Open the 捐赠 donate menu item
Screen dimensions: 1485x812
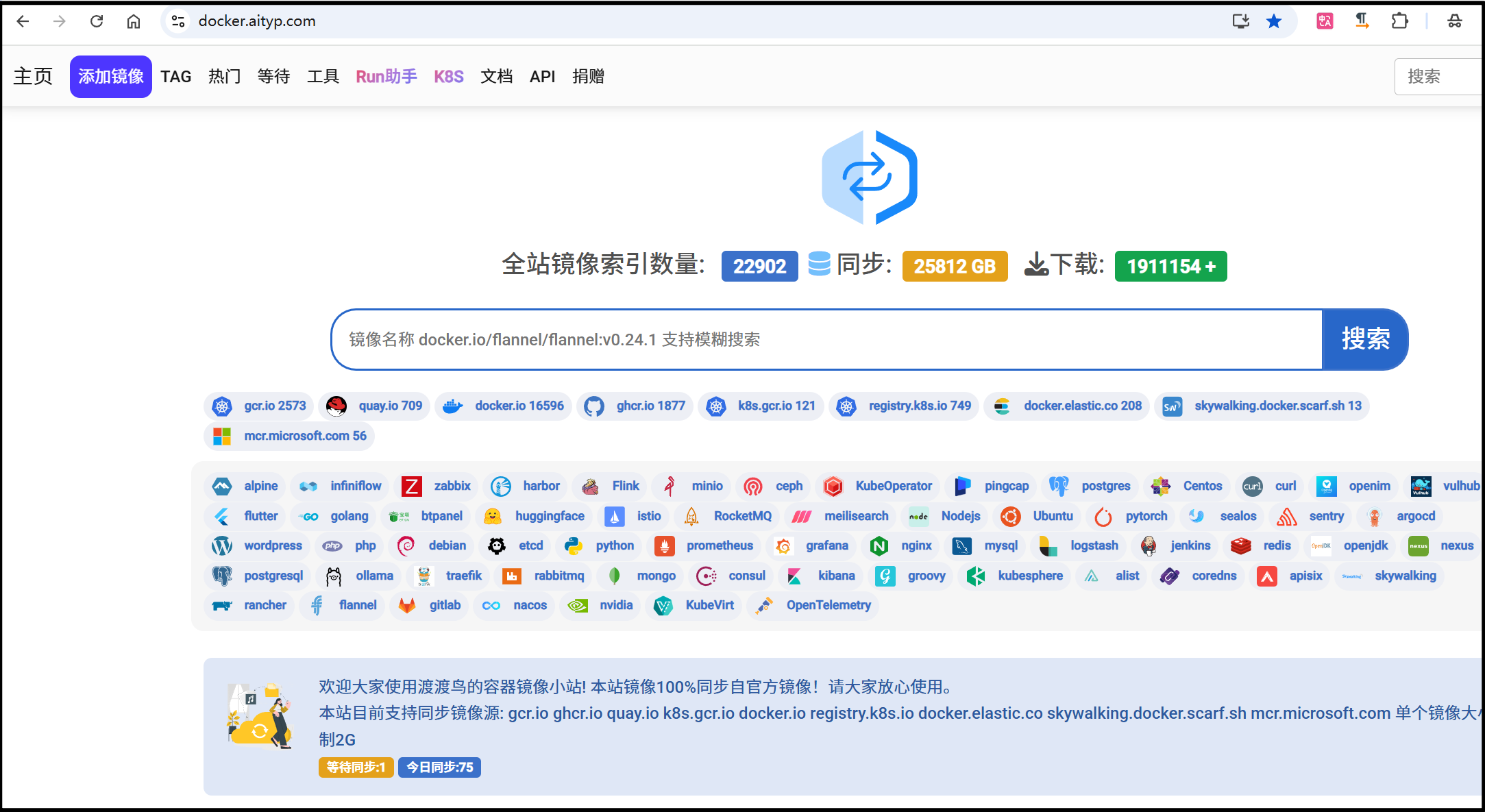pyautogui.click(x=589, y=77)
